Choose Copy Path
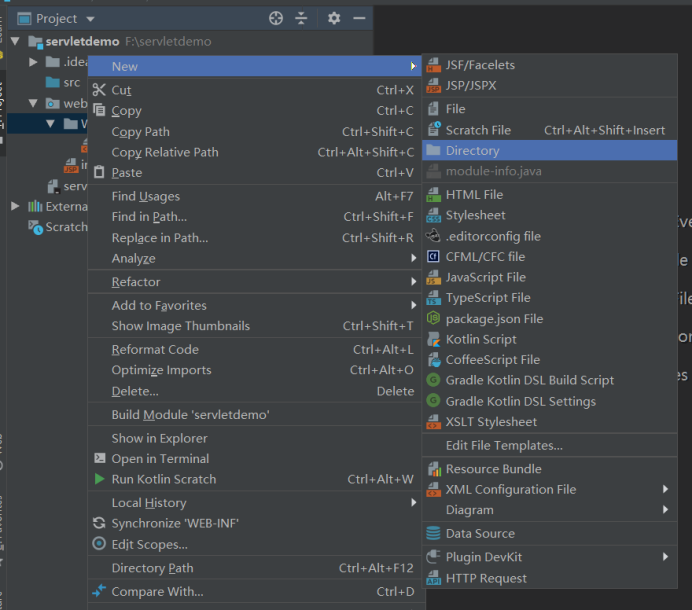This screenshot has width=692, height=610. tap(255, 132)
